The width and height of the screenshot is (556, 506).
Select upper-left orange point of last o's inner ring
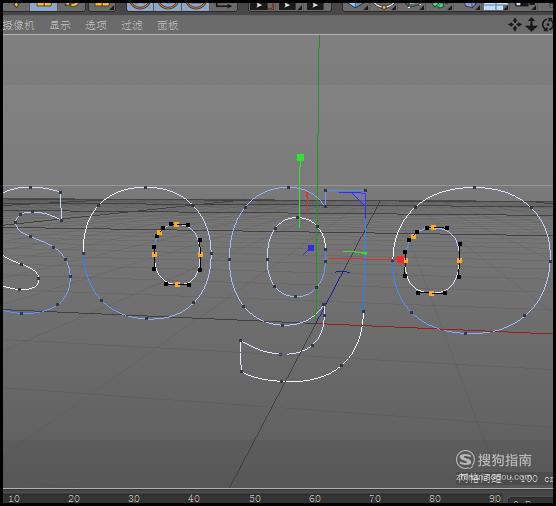414,236
